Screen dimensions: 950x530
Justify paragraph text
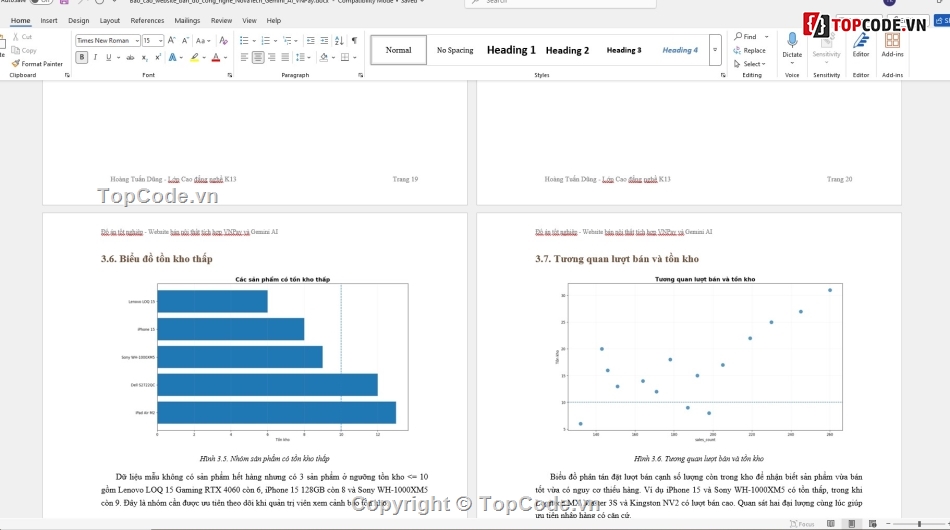pyautogui.click(x=285, y=58)
